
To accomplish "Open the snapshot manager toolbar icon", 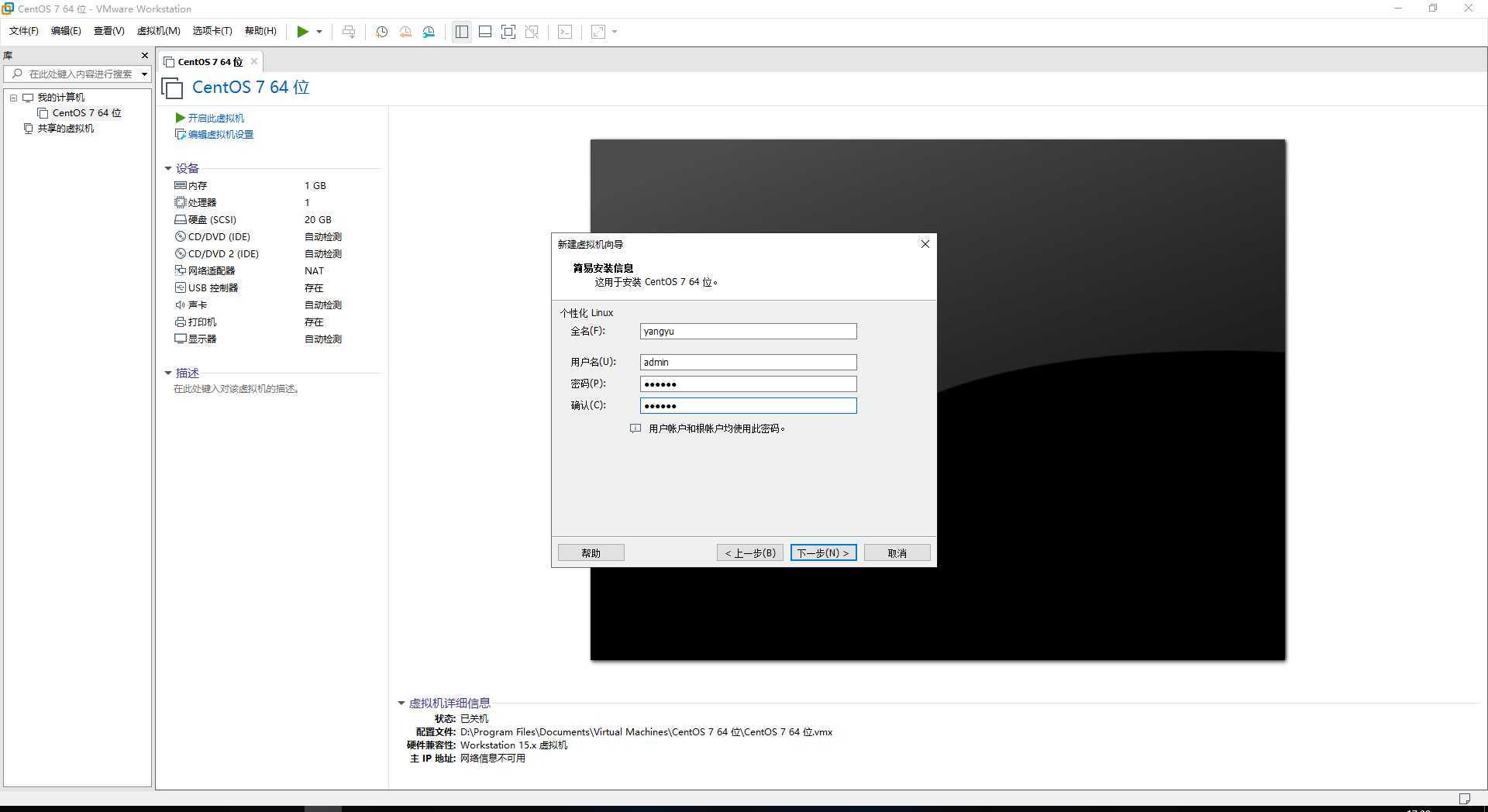I will [x=429, y=32].
